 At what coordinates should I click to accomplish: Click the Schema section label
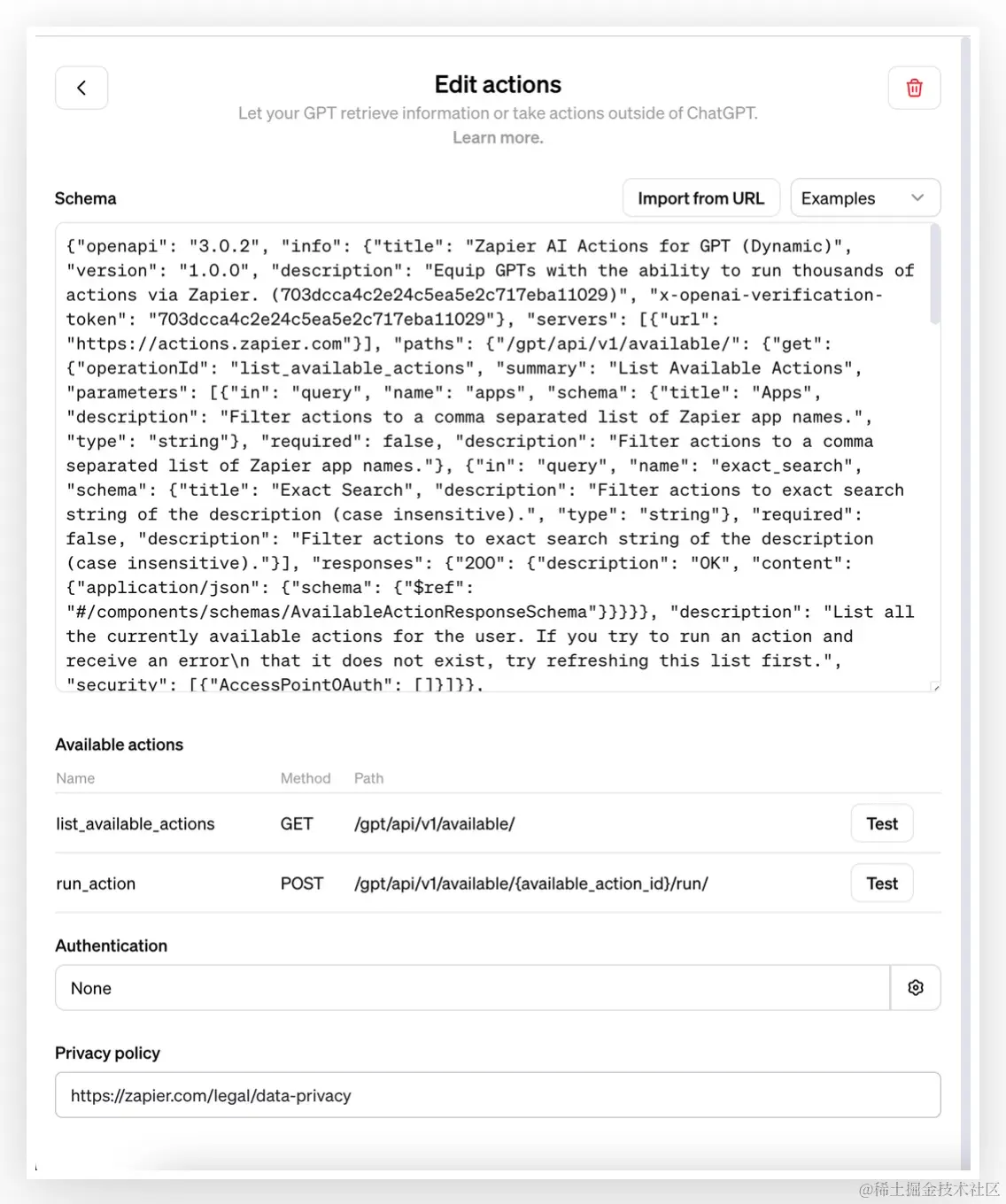pos(85,198)
